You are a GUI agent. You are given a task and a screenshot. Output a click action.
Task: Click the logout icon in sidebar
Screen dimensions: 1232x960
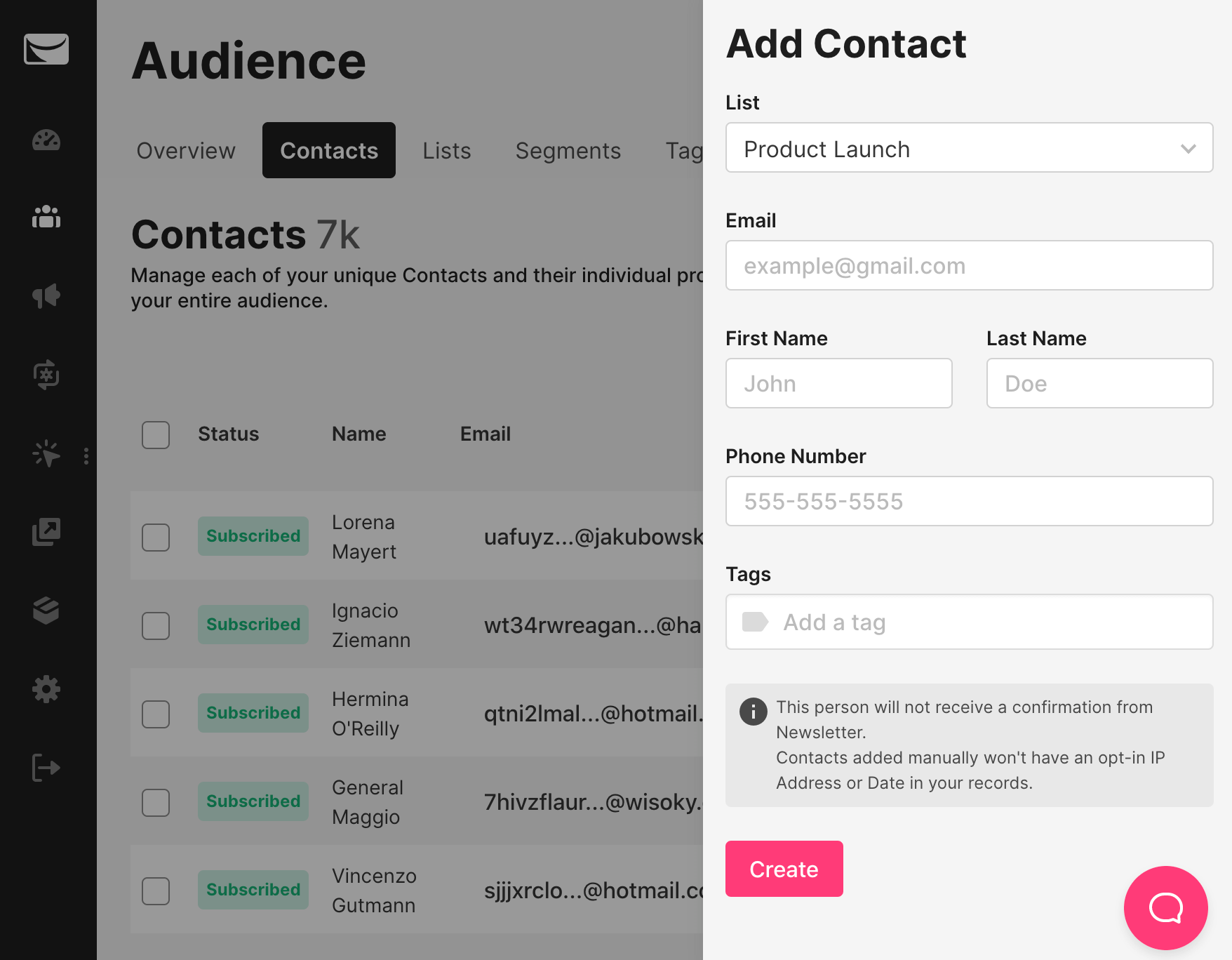(46, 767)
